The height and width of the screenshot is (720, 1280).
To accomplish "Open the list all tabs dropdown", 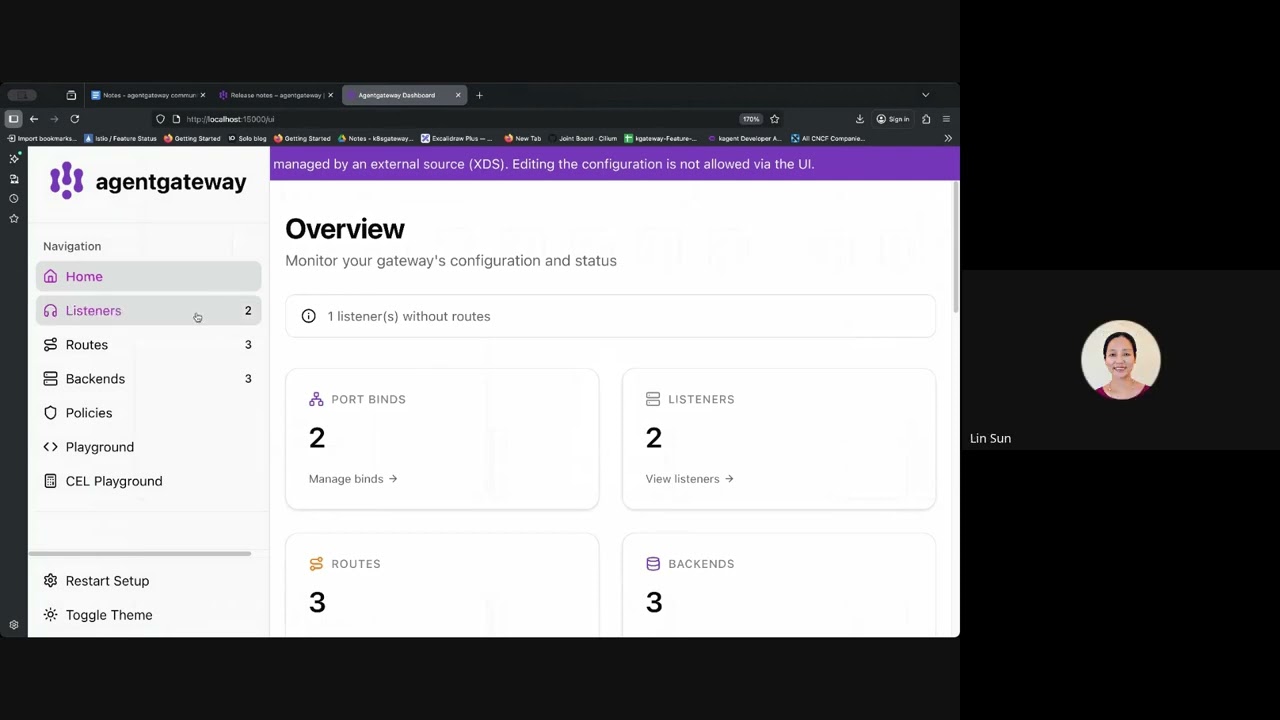I will 925,95.
